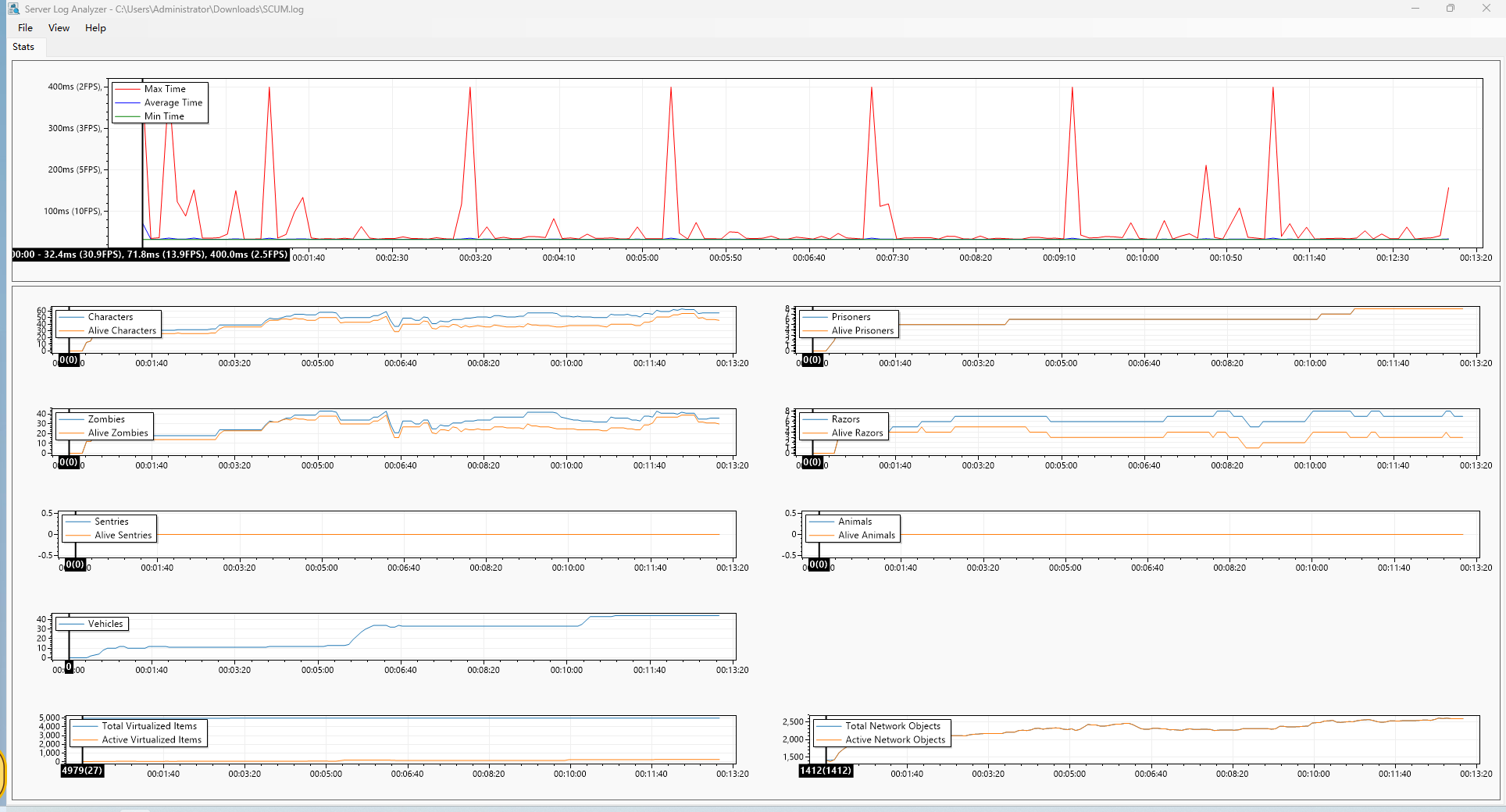
Task: Click the 00:04:10 tick on frame time chart
Action: pos(559,258)
